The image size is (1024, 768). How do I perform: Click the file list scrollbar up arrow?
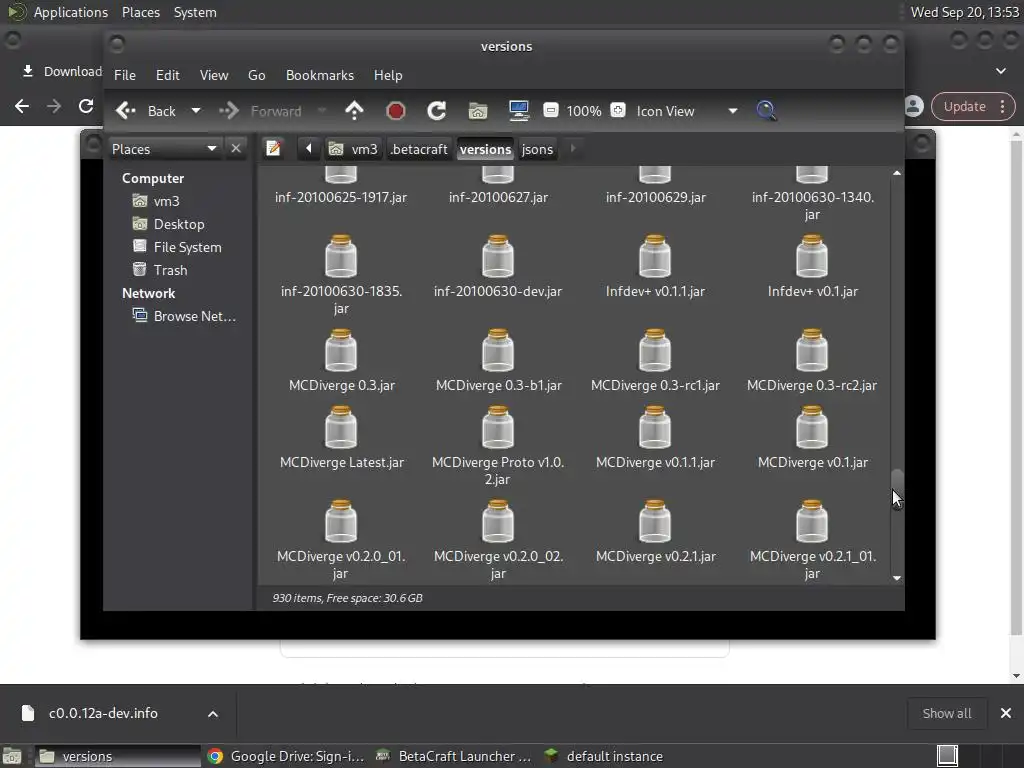(x=897, y=173)
